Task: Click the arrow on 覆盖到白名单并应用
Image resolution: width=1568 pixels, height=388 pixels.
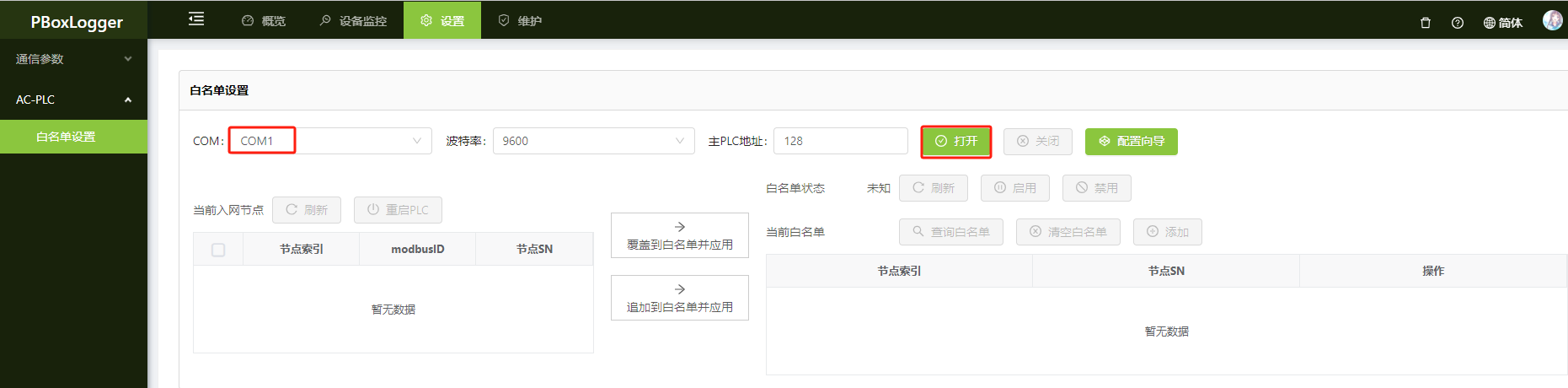Action: pos(680,227)
